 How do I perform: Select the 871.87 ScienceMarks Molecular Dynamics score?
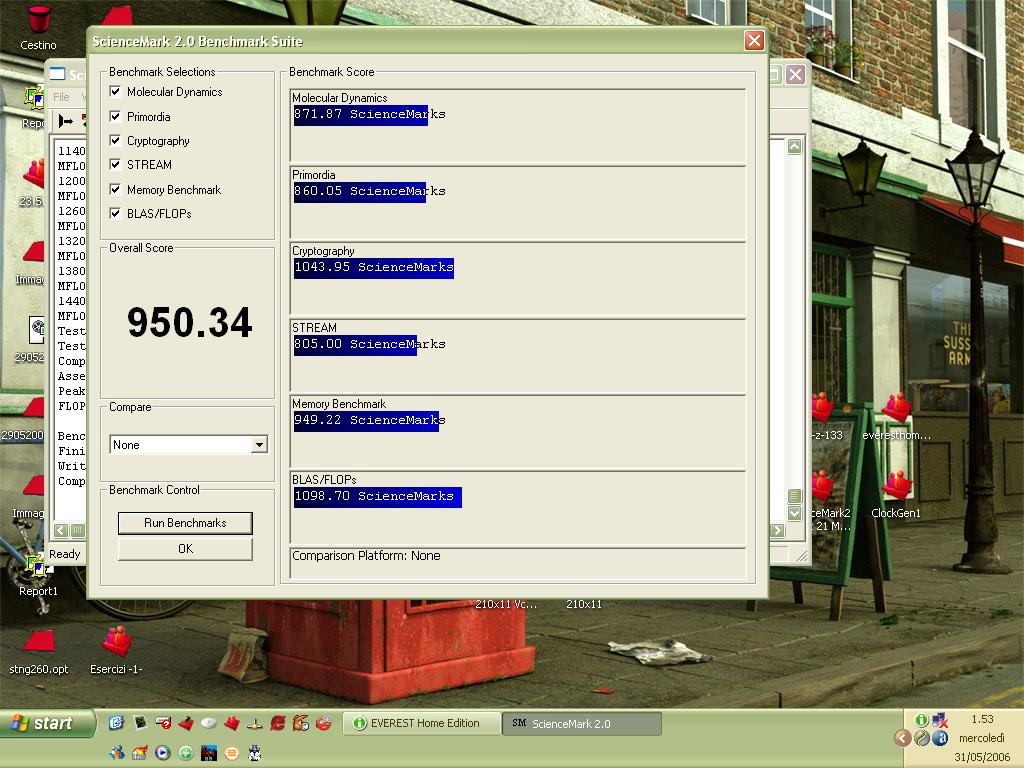pos(370,114)
